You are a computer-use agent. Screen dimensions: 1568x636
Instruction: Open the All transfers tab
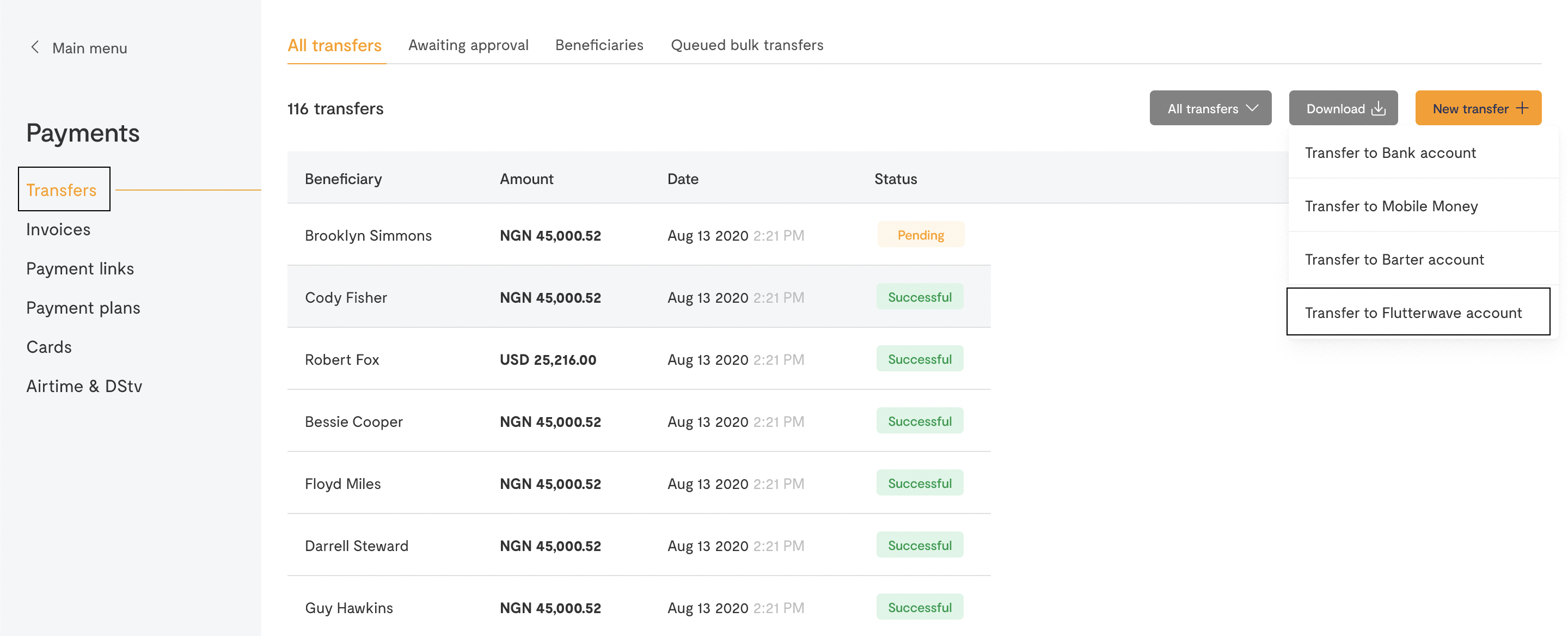[334, 45]
